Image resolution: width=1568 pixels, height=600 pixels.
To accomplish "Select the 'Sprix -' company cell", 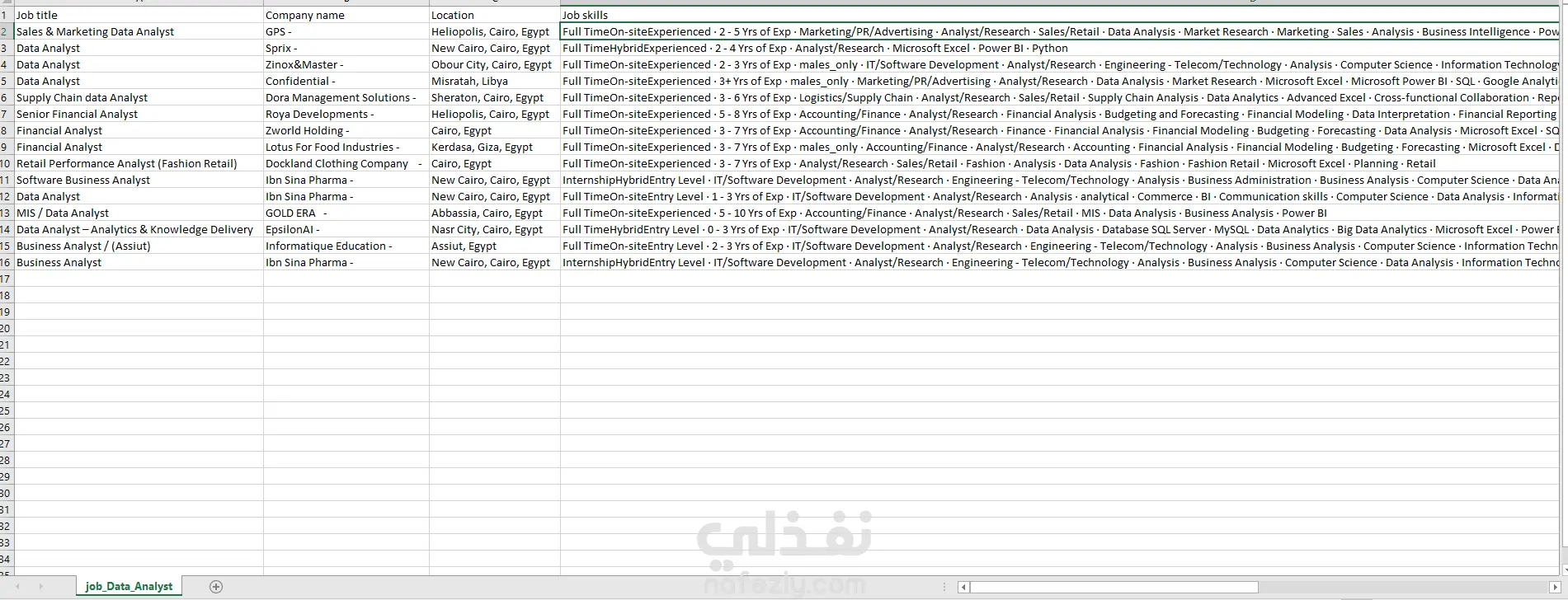I will point(346,48).
